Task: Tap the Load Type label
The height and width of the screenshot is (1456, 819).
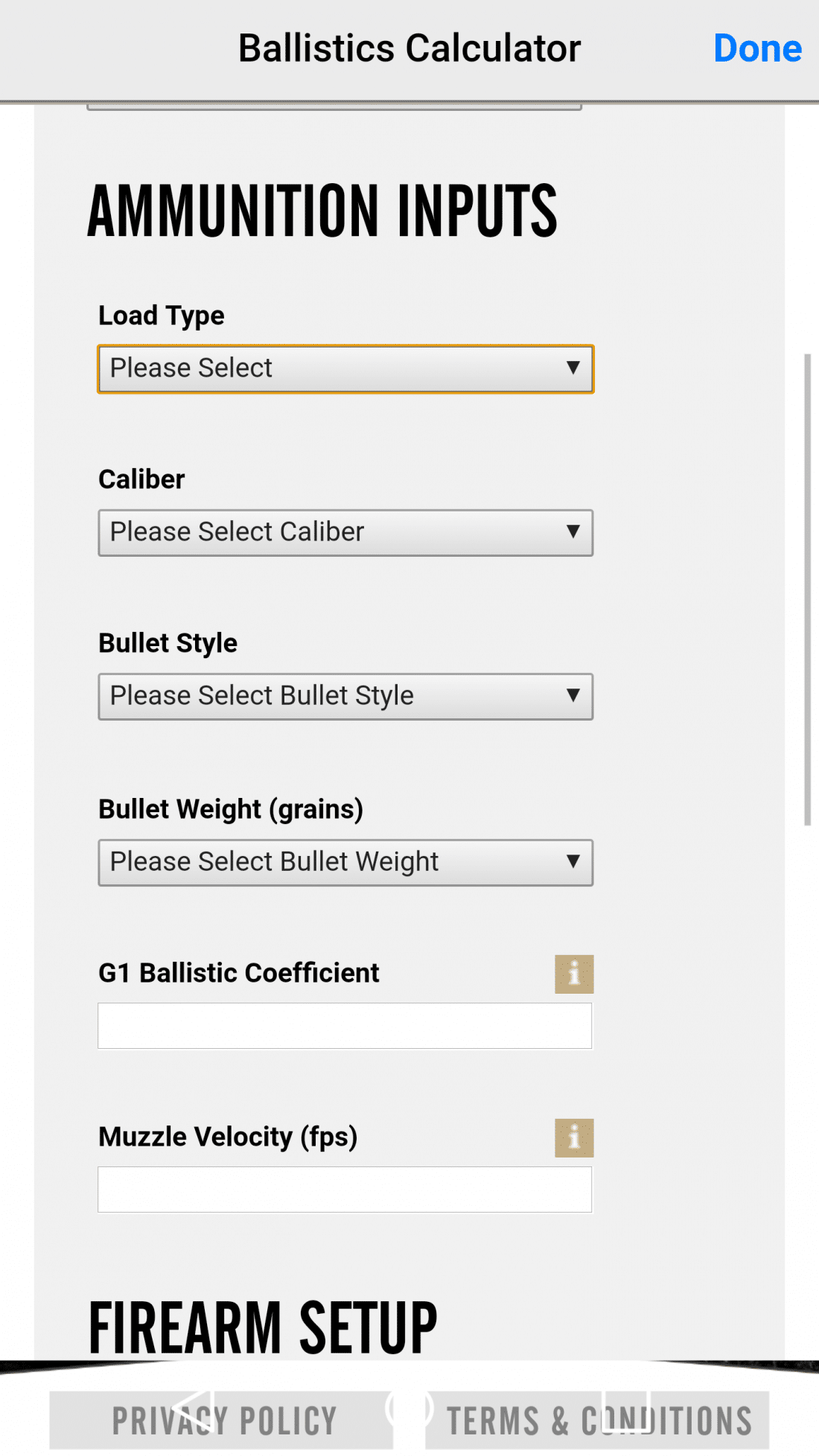Action: [162, 316]
